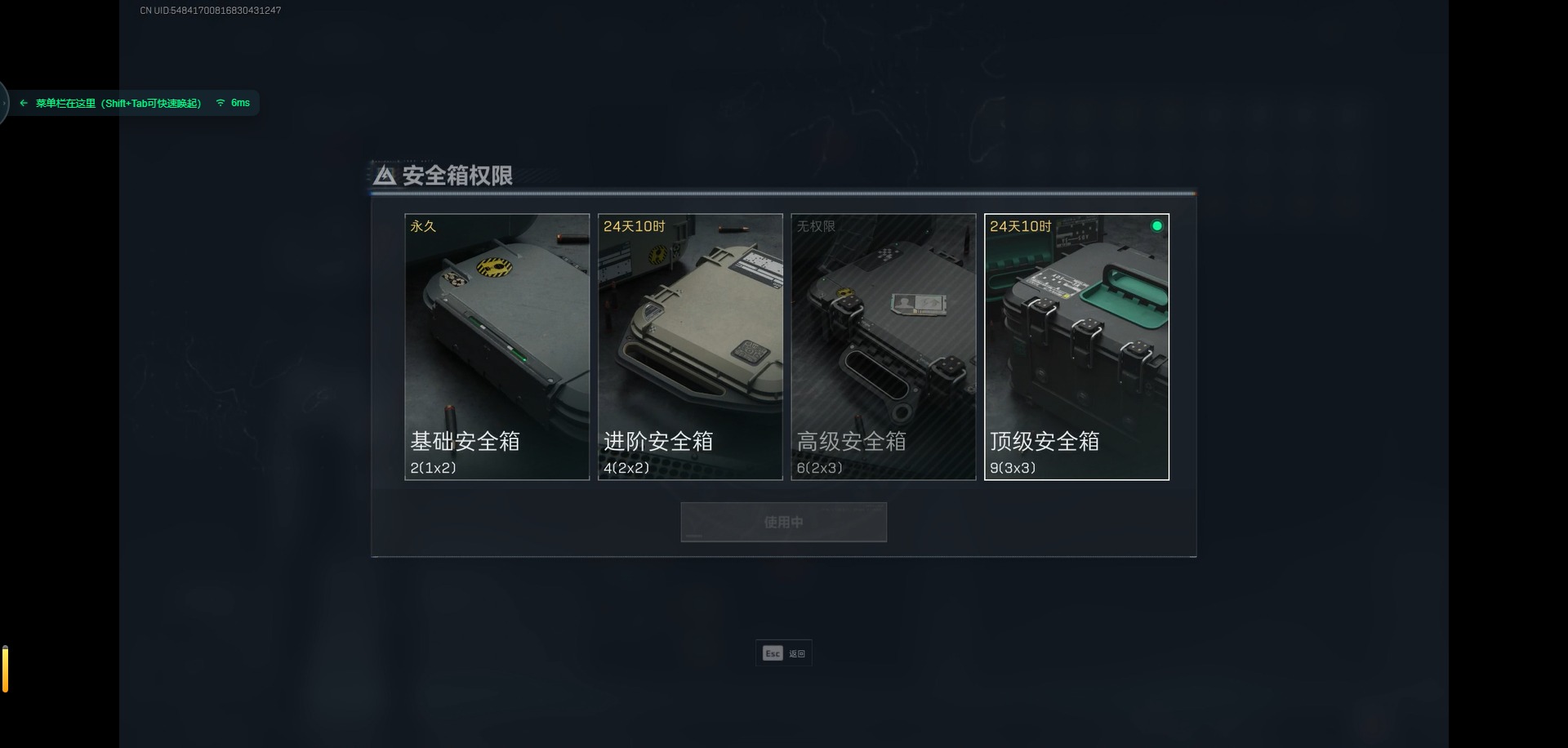Click the triangle logo beside 安全箱权限 title
1568x748 pixels.
pyautogui.click(x=385, y=176)
